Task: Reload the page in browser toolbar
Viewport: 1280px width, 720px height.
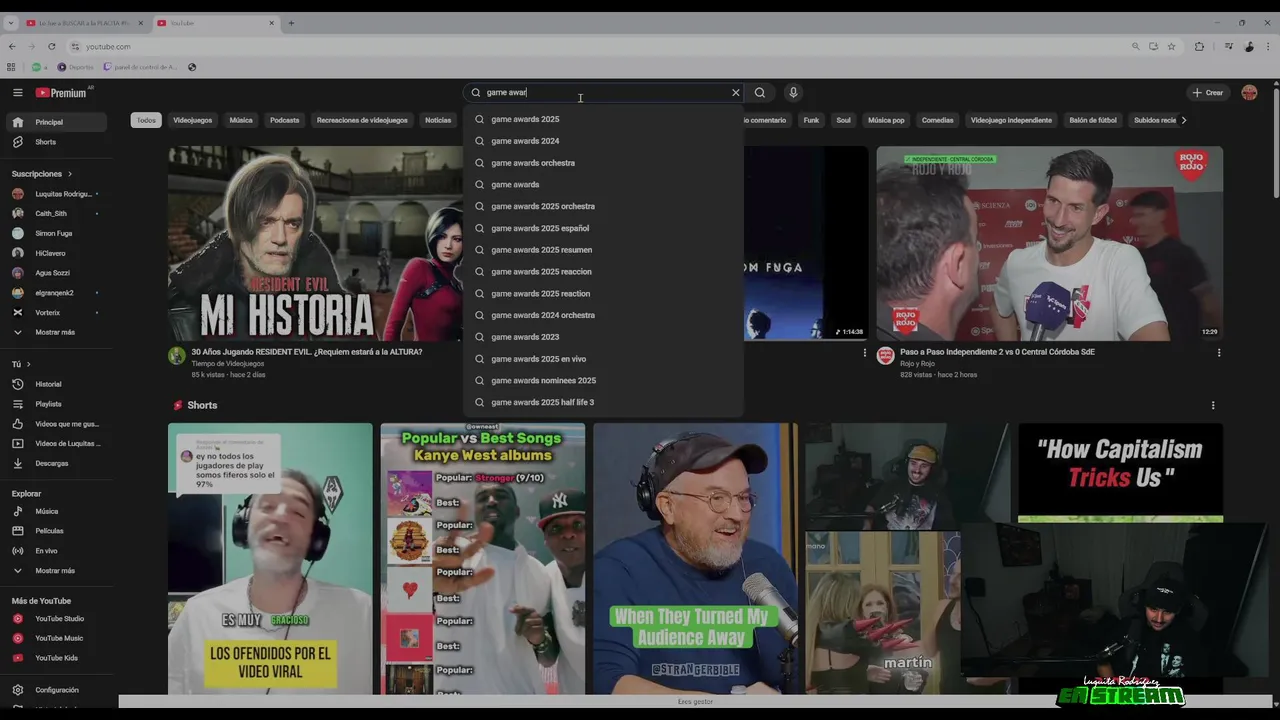Action: tap(52, 46)
